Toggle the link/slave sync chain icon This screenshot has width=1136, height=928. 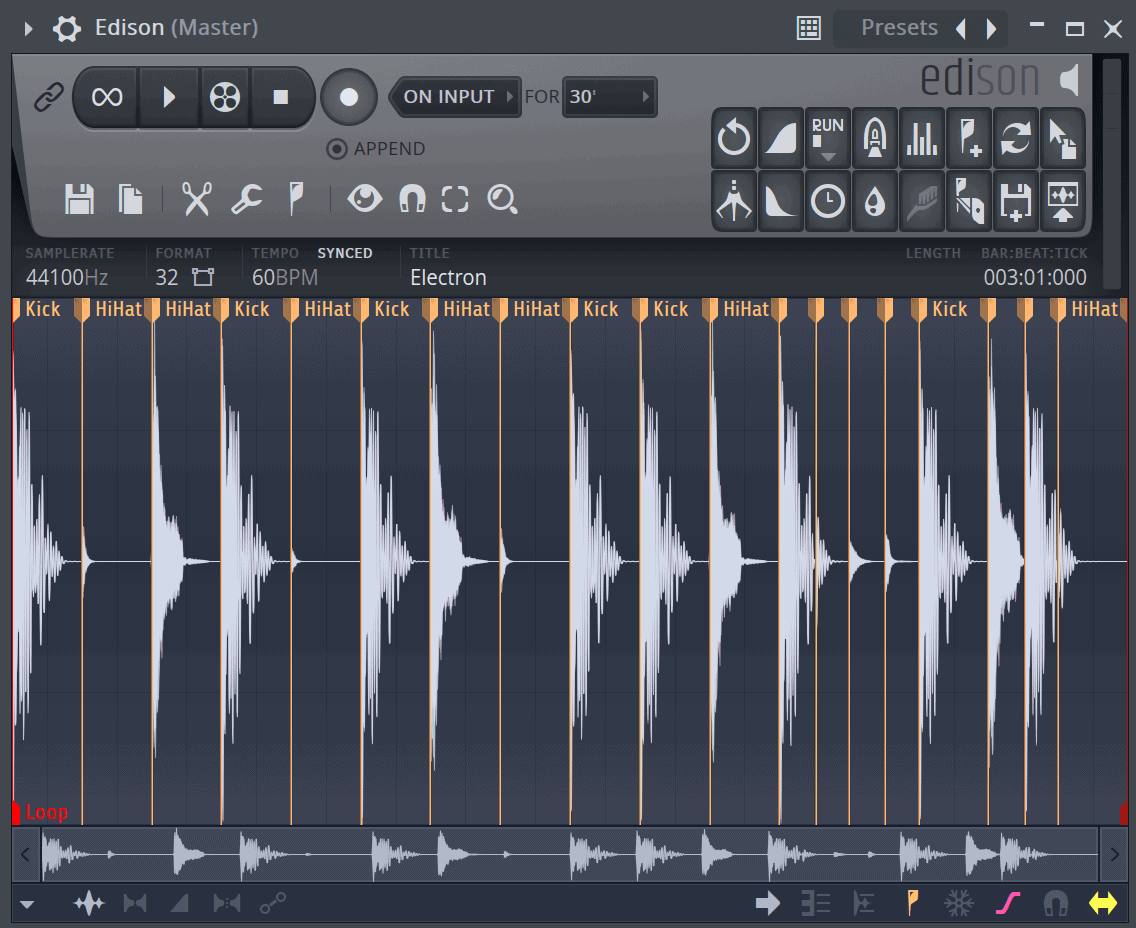pyautogui.click(x=49, y=97)
